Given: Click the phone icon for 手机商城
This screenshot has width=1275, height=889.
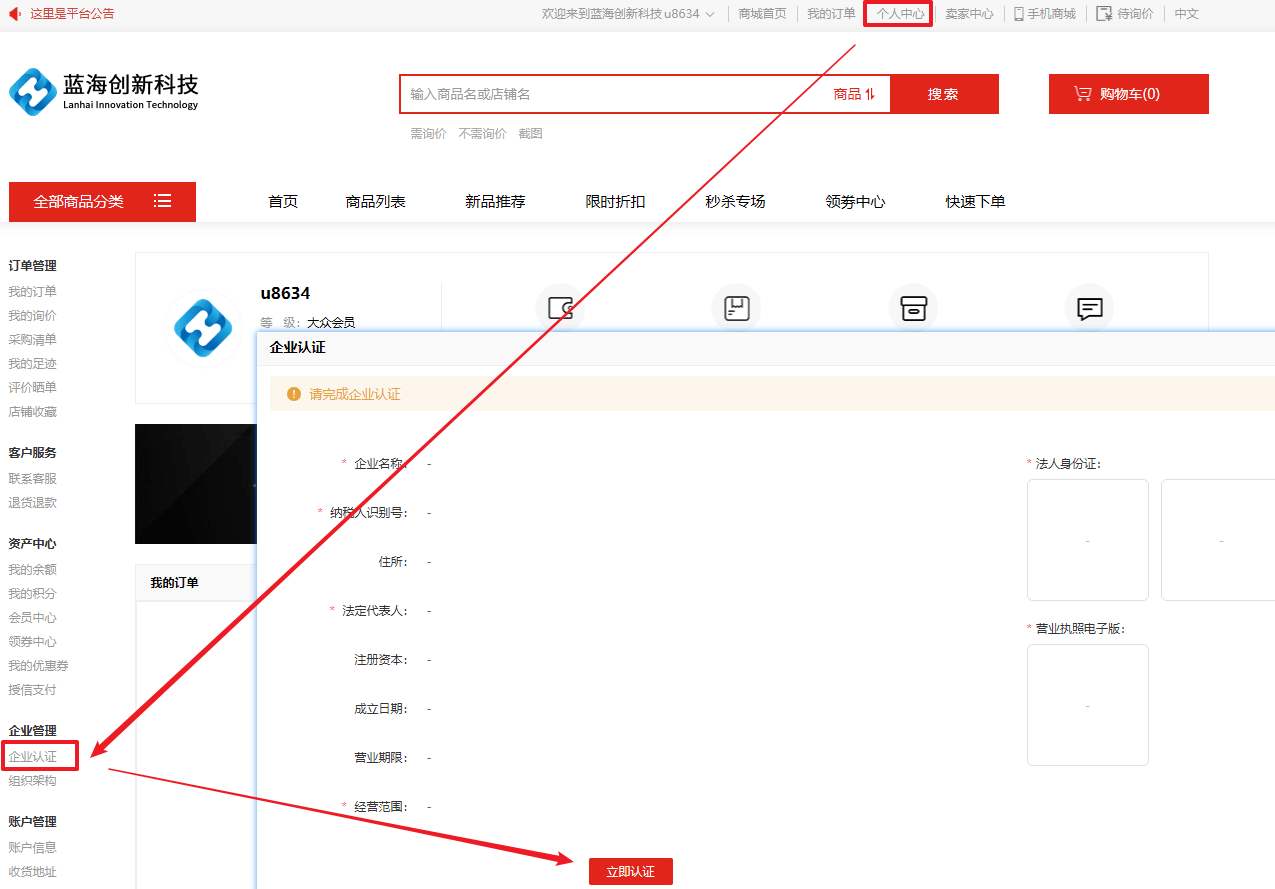Looking at the screenshot, I should 1019,14.
